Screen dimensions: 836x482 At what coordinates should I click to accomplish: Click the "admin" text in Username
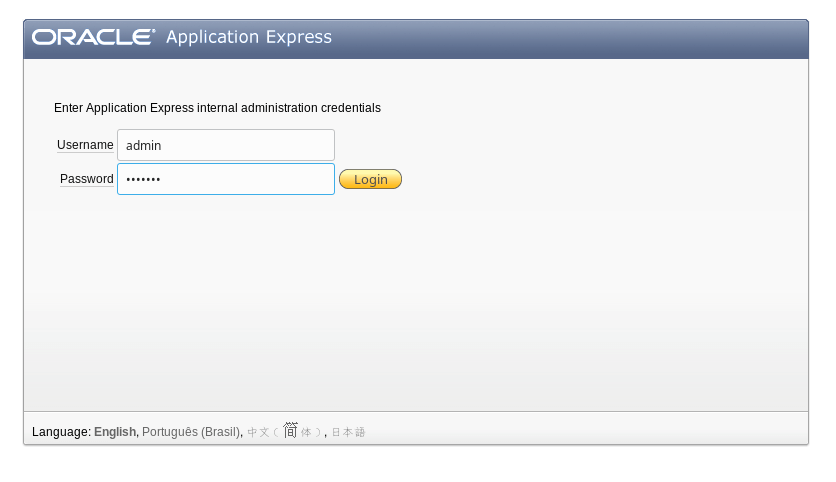point(143,145)
